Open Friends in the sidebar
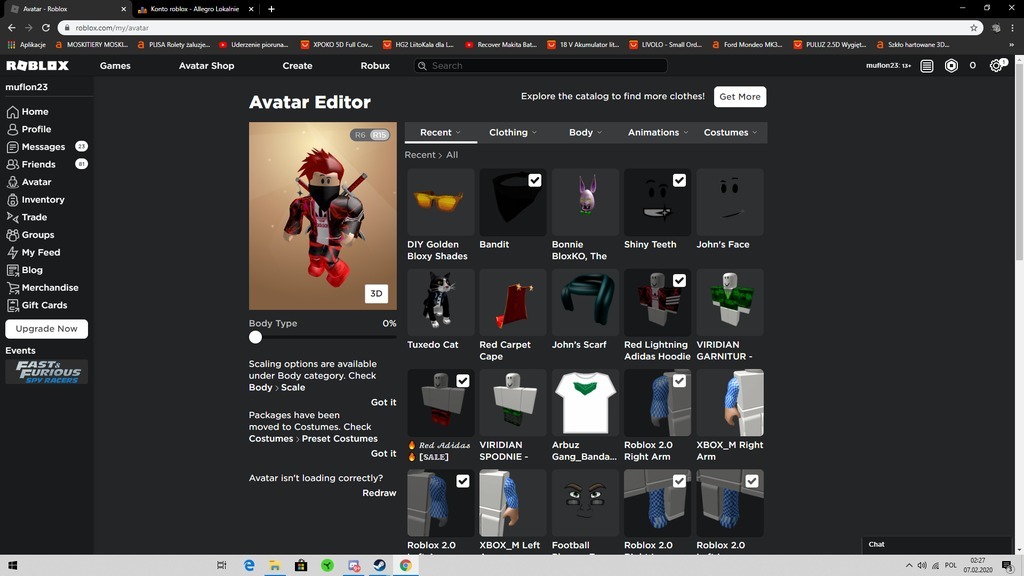 pyautogui.click(x=39, y=165)
